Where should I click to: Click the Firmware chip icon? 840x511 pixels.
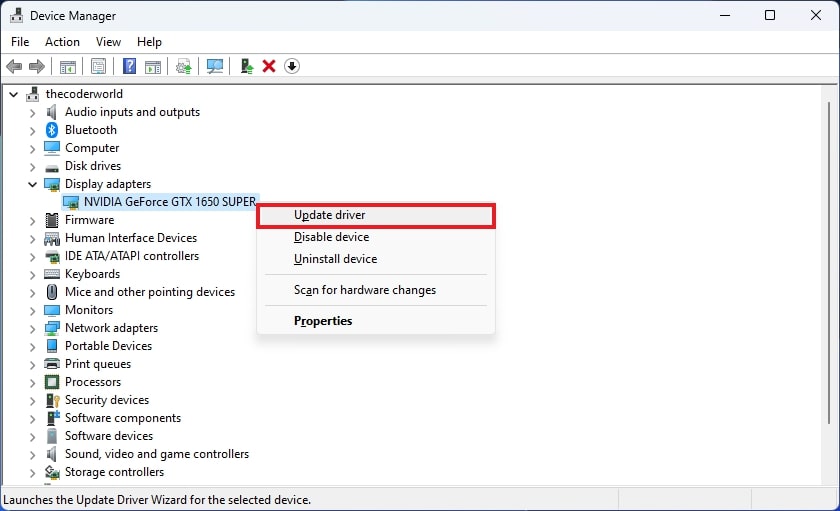point(52,220)
